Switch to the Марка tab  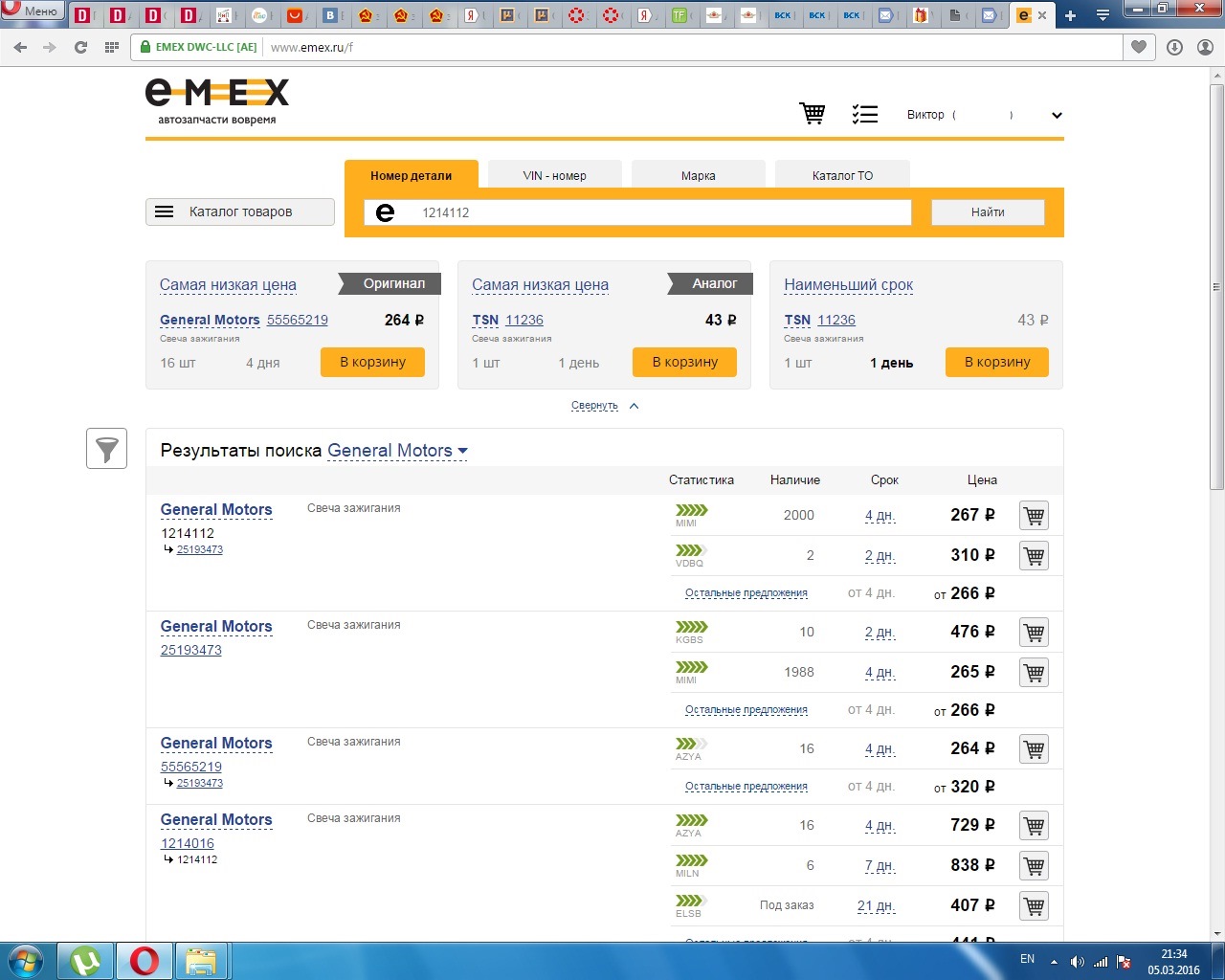699,175
